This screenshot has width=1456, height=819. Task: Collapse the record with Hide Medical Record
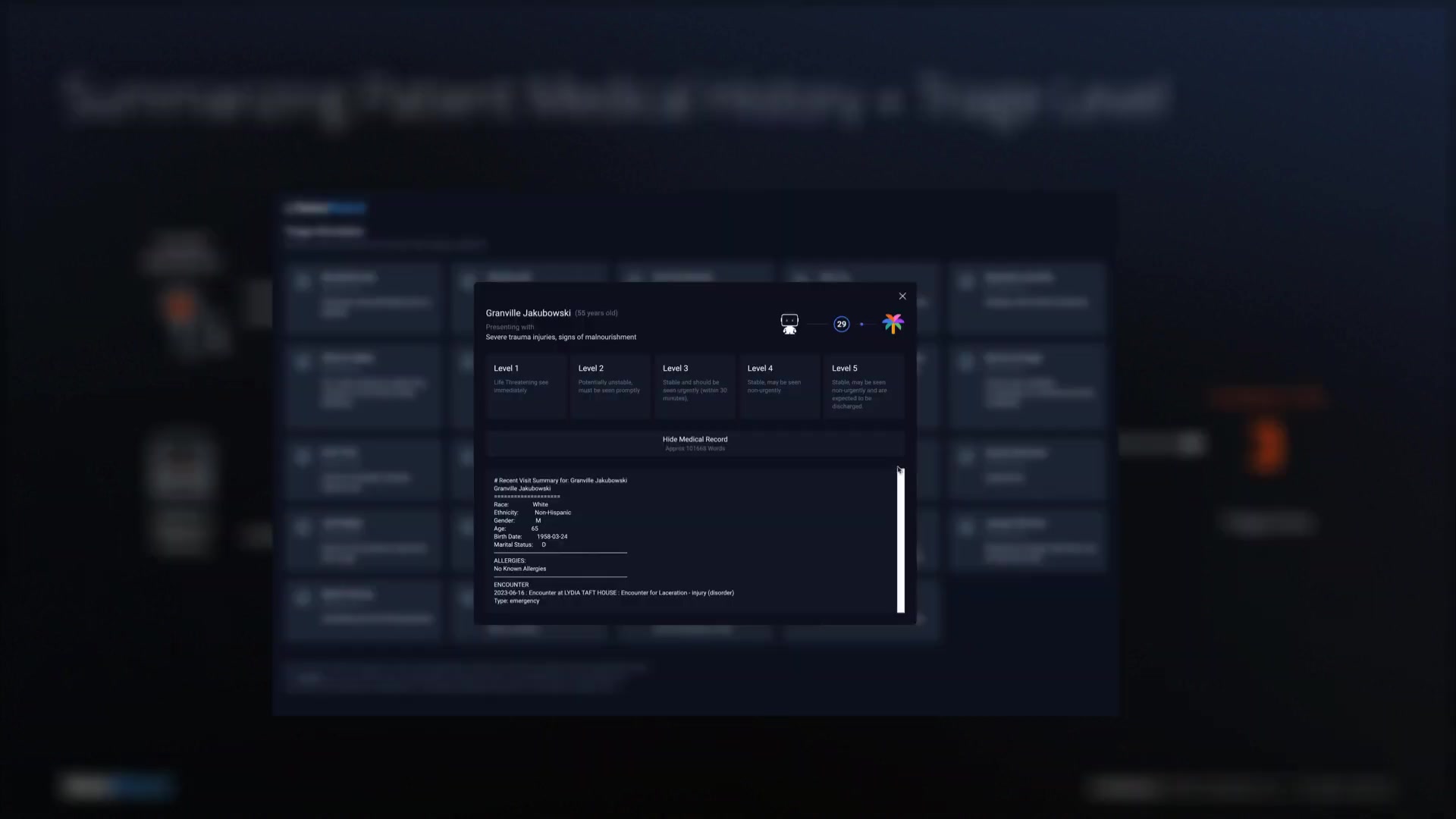(x=695, y=444)
